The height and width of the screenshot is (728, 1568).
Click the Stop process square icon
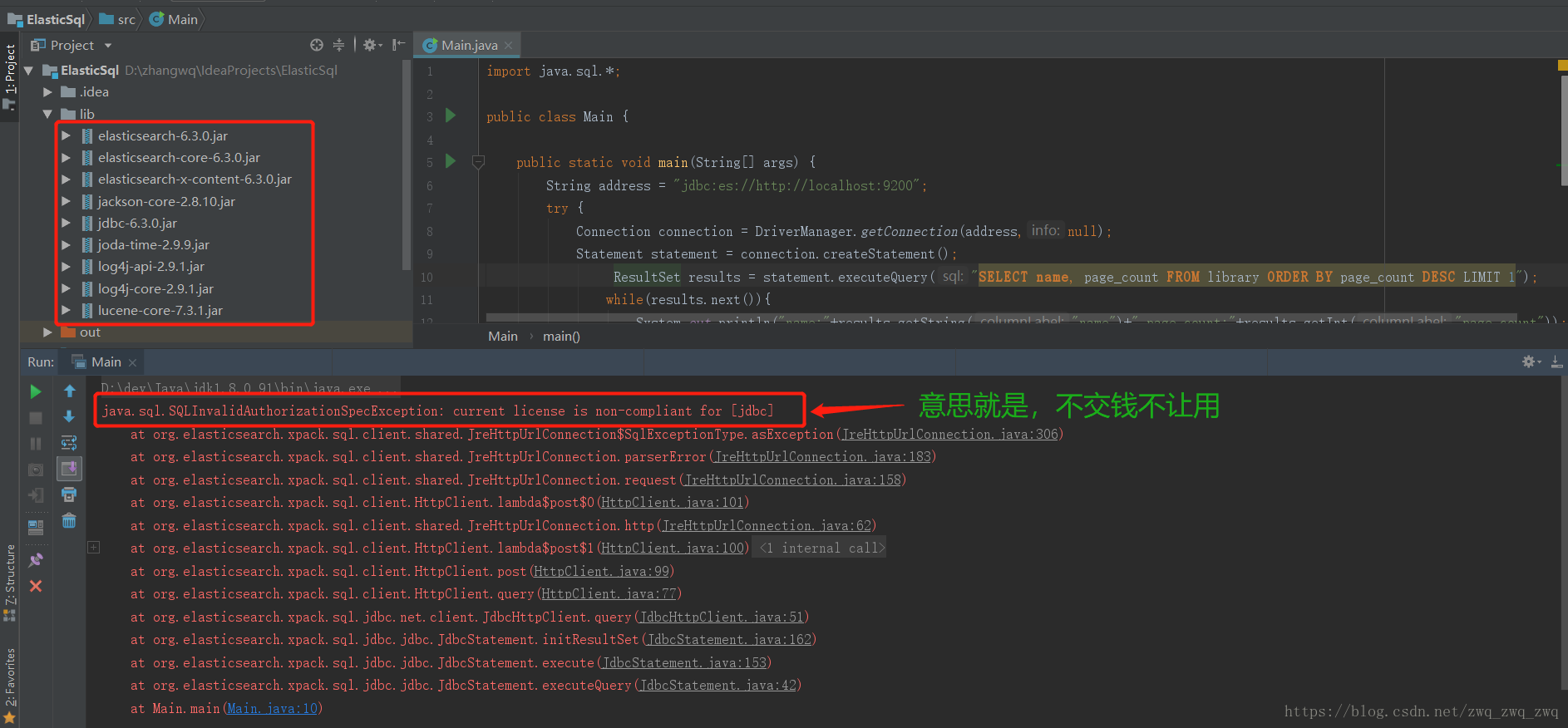click(36, 418)
